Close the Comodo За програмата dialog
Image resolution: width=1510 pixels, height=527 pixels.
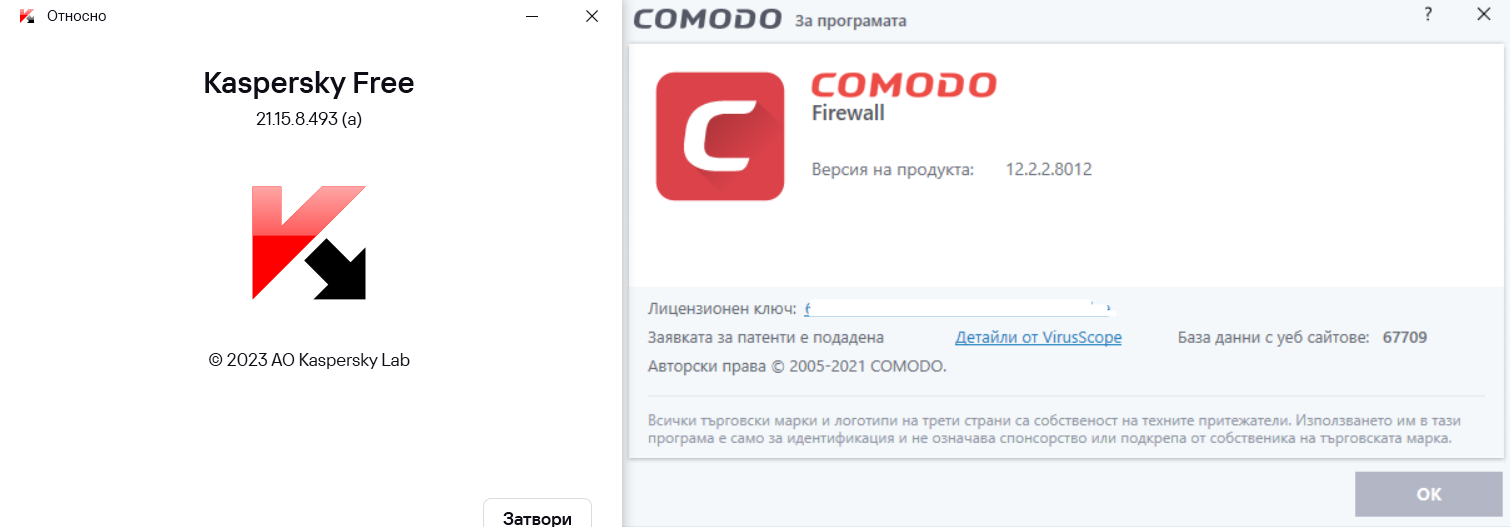coord(1483,15)
